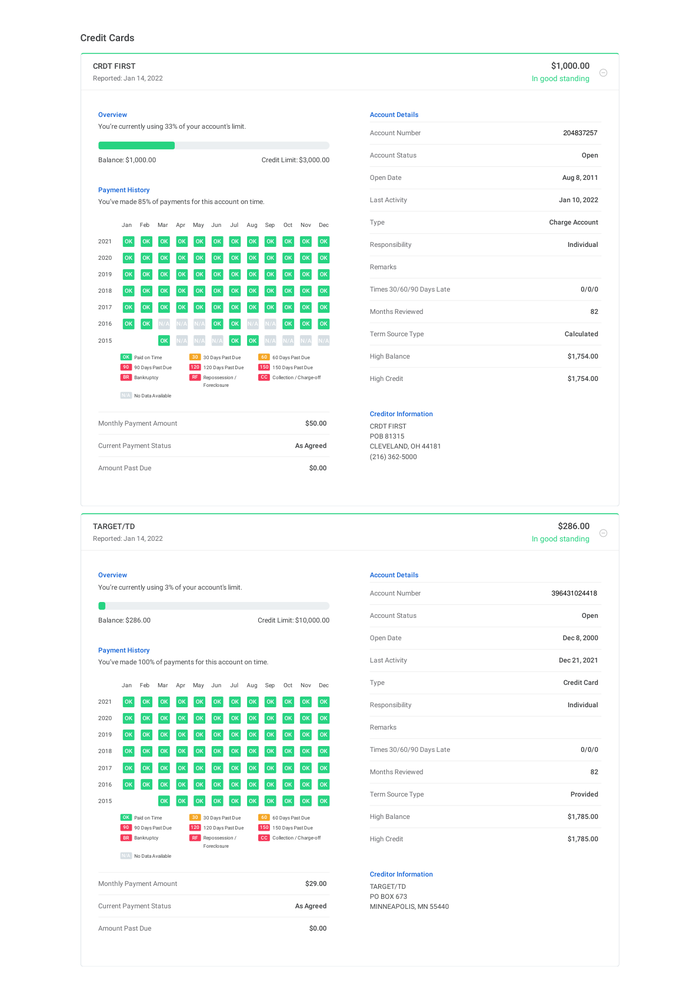Click Bankruptcy BR legend badge, TARGET/TD
The image size is (700, 990).
coord(126,838)
